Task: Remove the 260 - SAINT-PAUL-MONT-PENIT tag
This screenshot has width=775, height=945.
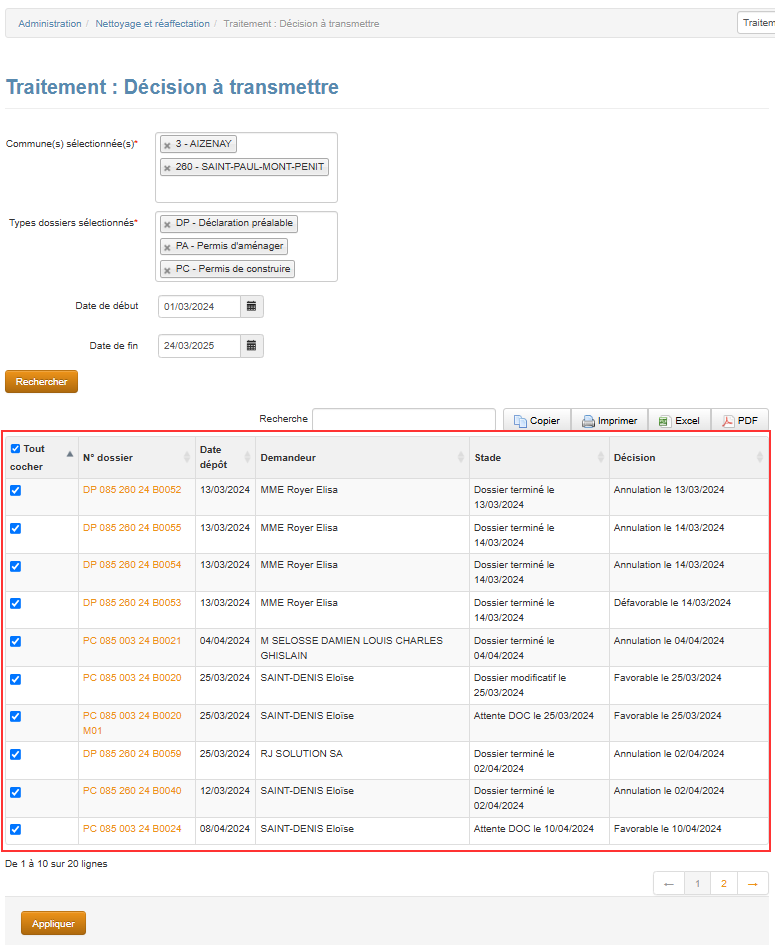Action: [x=167, y=168]
